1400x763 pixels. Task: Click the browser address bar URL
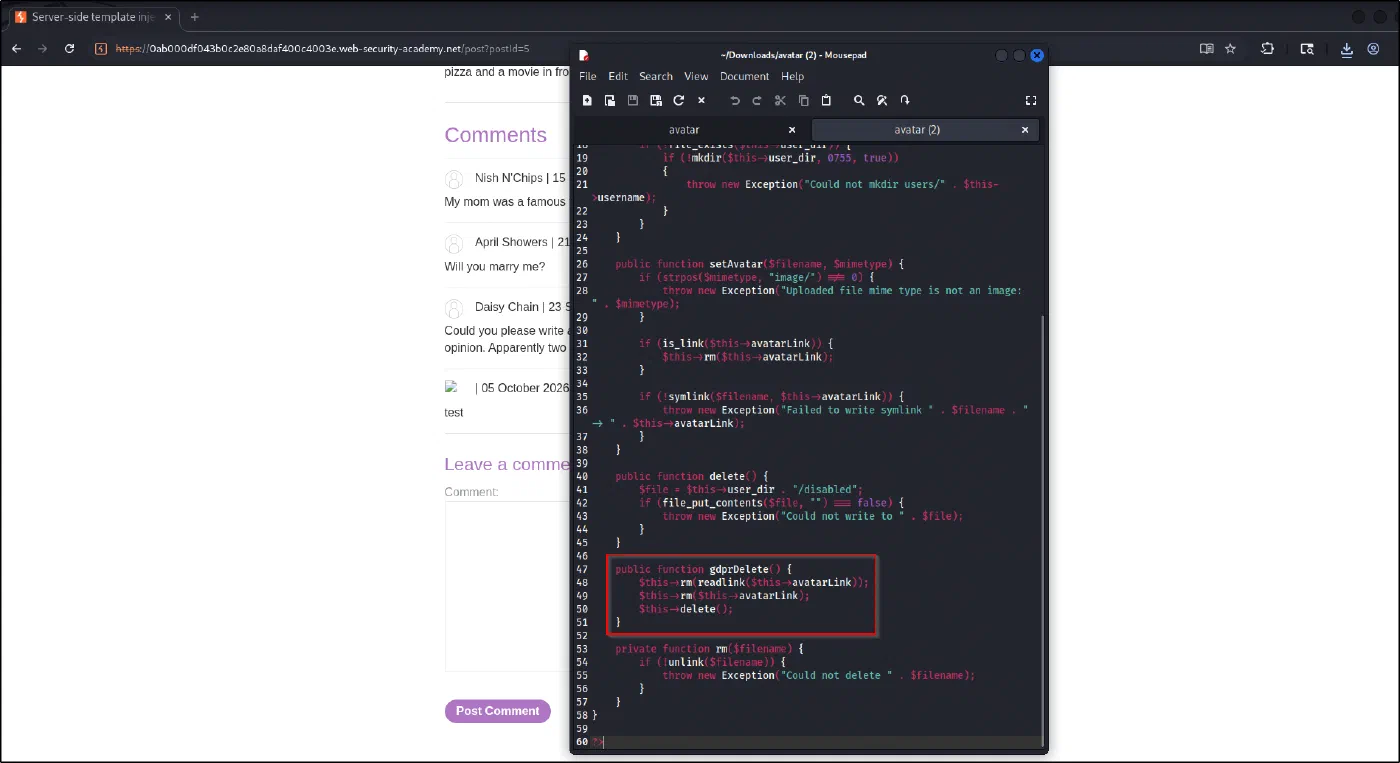(x=322, y=48)
